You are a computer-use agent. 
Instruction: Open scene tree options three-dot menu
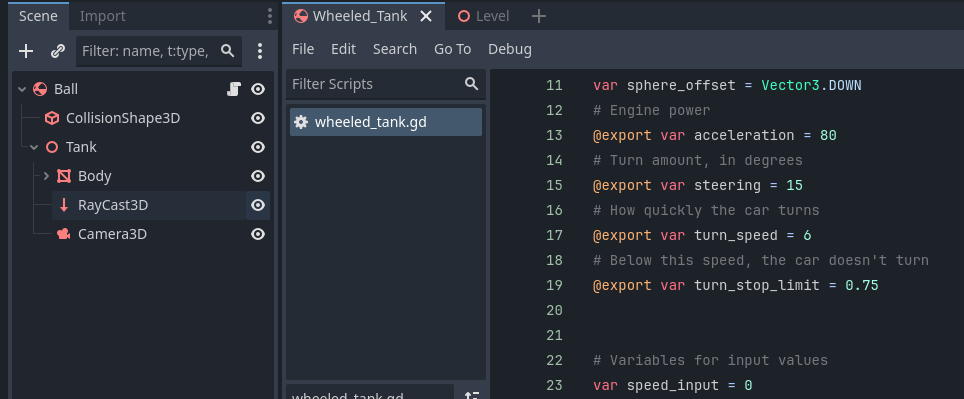pyautogui.click(x=259, y=51)
